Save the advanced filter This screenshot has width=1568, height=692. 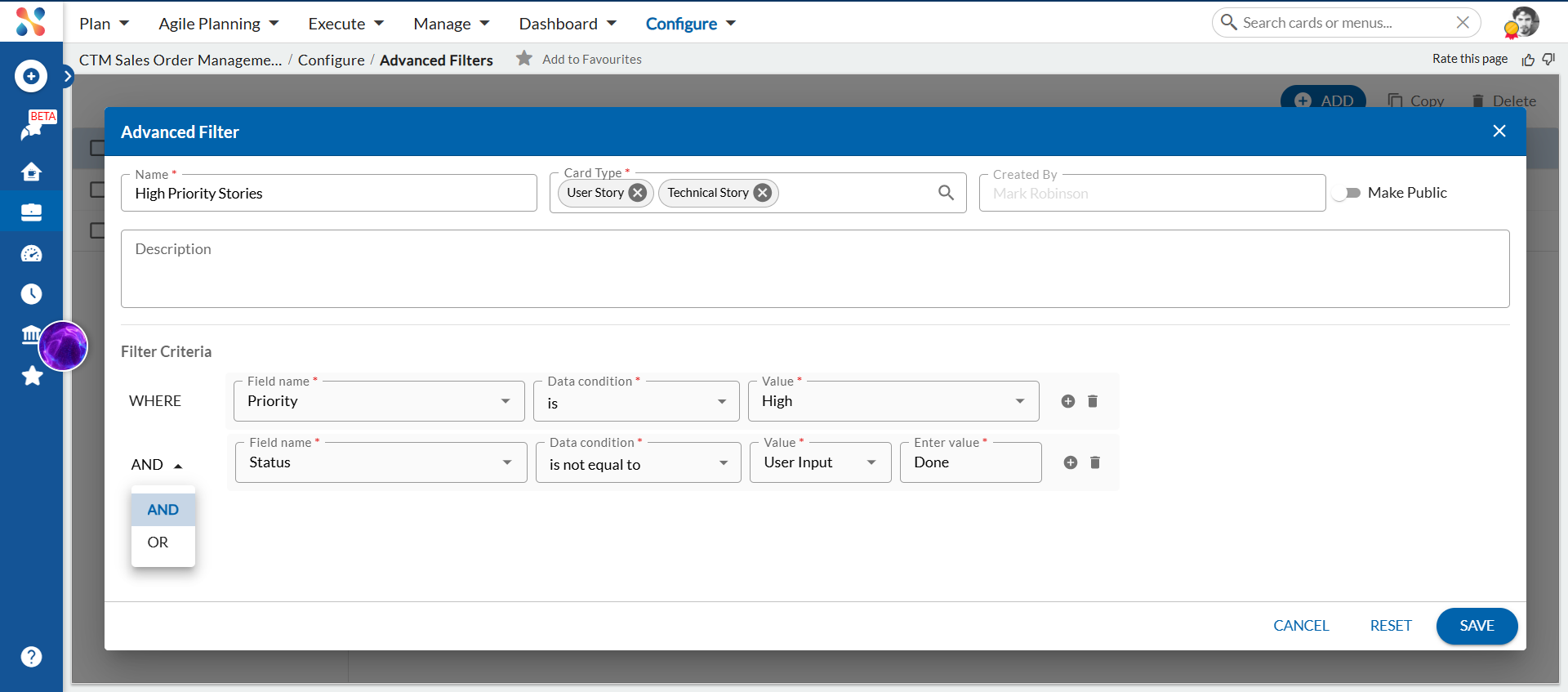coord(1477,626)
